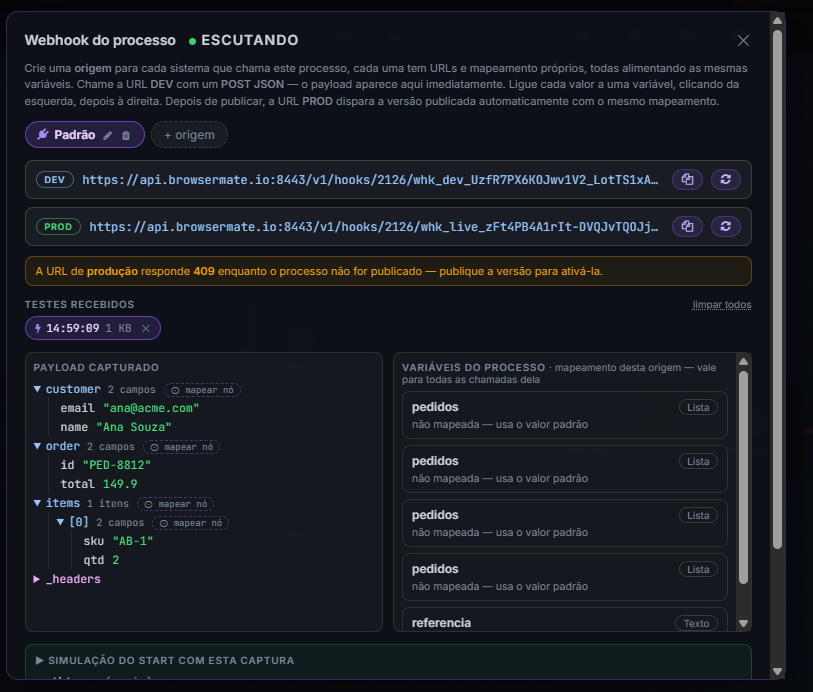Collapse the customer node

coord(37,389)
